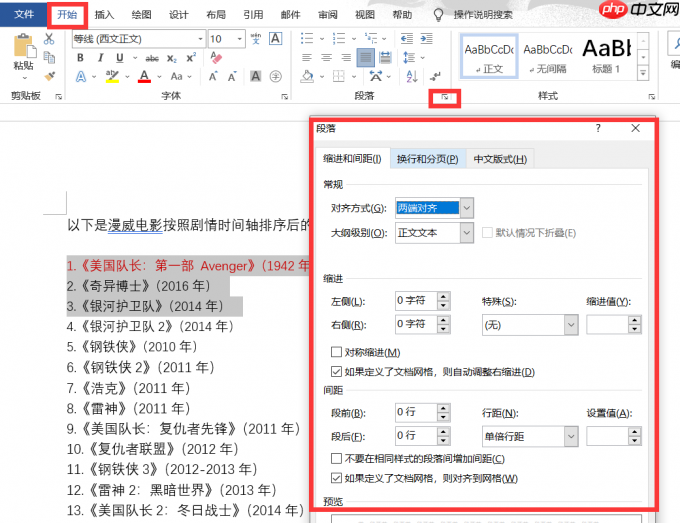The image size is (680, 523).
Task: Click the Decrease Font Size icon
Action: click(232, 77)
